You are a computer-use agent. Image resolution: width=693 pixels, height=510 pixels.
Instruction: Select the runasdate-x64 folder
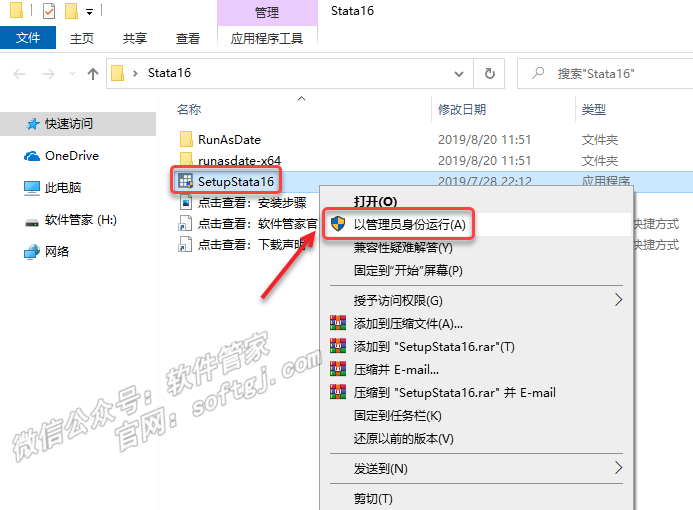click(x=239, y=160)
